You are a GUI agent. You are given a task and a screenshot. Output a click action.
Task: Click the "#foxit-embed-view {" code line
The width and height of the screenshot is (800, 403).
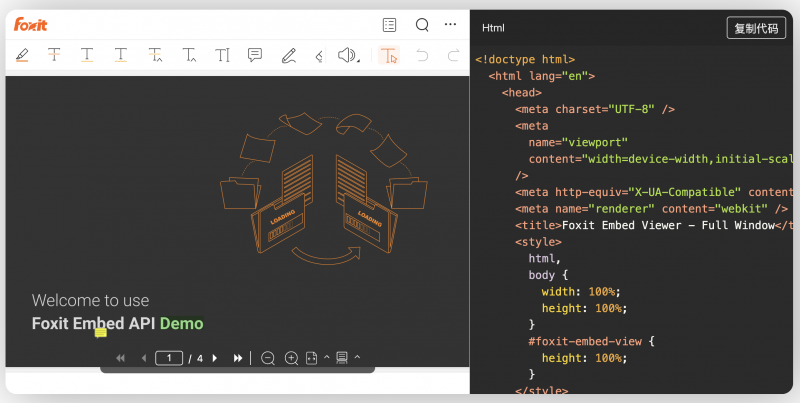click(591, 341)
